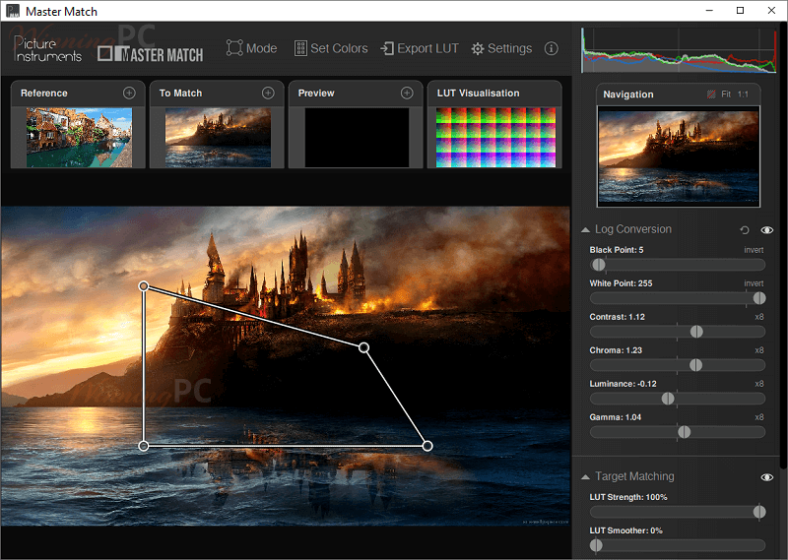Viewport: 788px width, 560px height.
Task: Select the To Match castle thumbnail
Action: 218,137
